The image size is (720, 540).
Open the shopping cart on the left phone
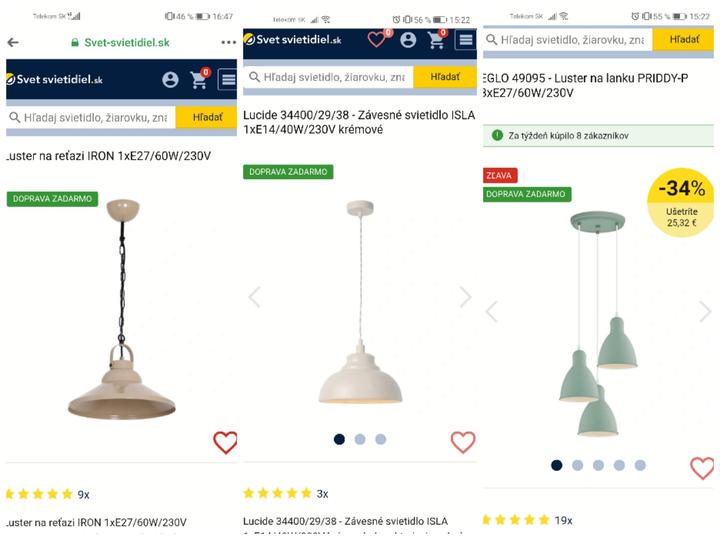click(x=200, y=79)
